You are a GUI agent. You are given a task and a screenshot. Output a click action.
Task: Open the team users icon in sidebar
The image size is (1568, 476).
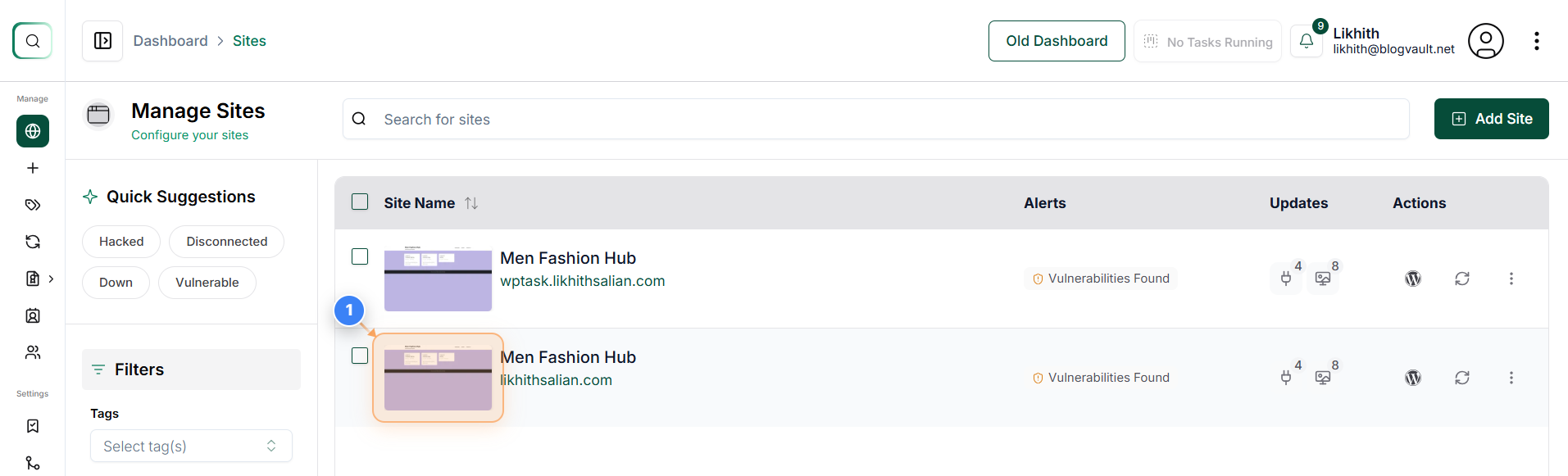click(x=33, y=352)
